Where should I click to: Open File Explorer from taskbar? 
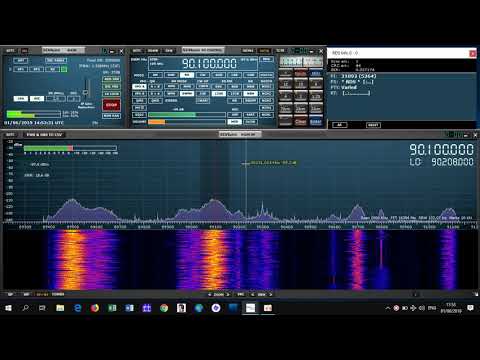click(x=60, y=308)
